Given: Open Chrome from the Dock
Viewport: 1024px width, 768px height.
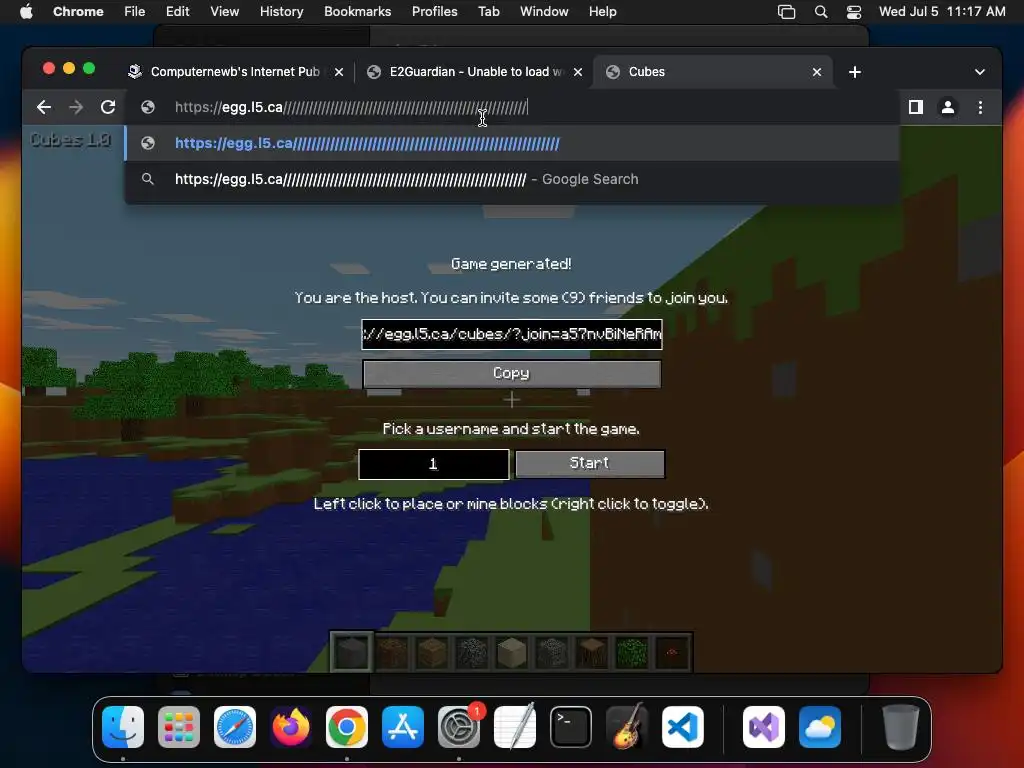Looking at the screenshot, I should click(347, 727).
